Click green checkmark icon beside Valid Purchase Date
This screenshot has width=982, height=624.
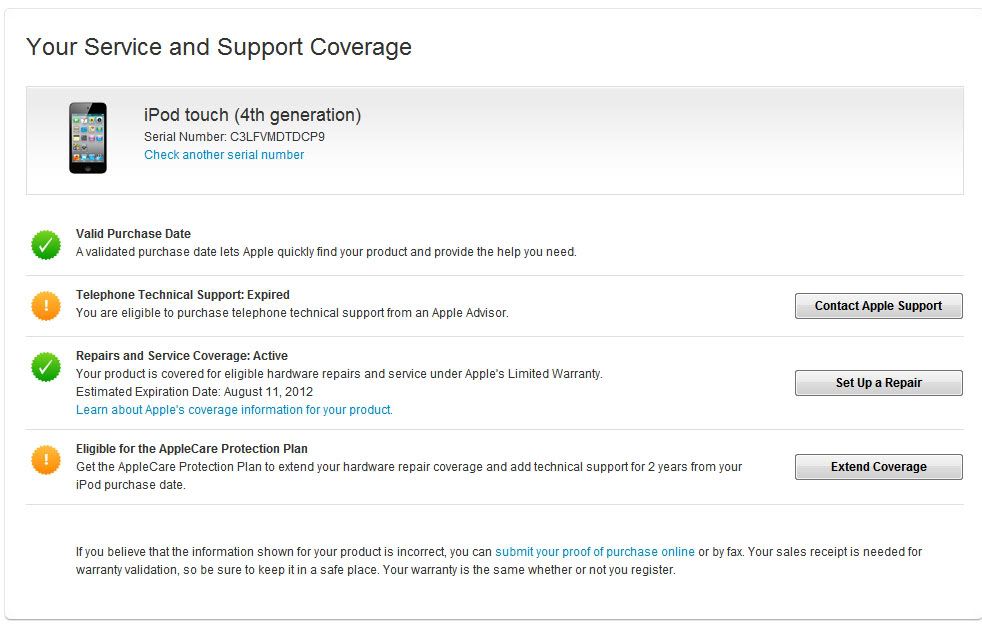point(46,244)
